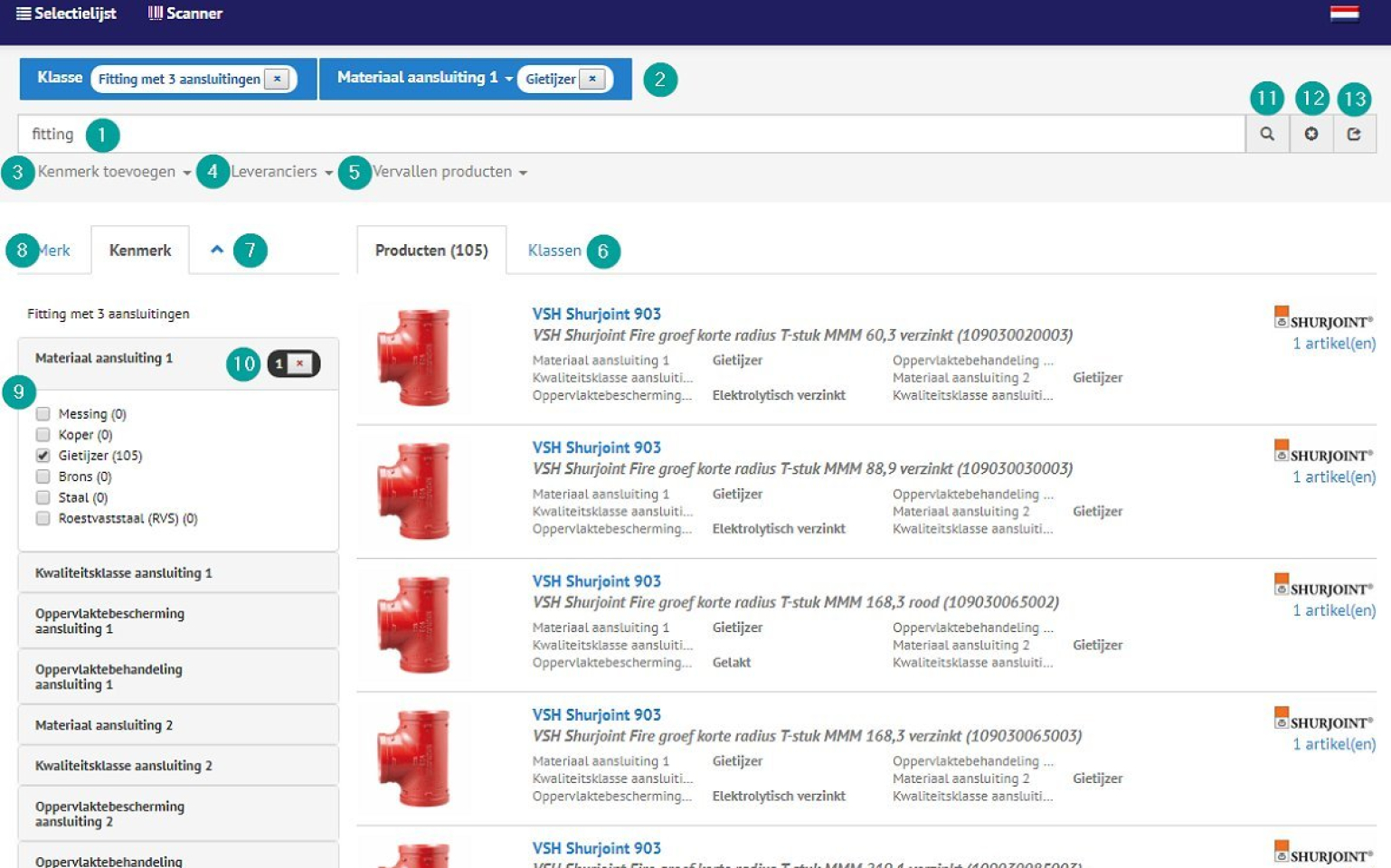Image resolution: width=1391 pixels, height=868 pixels.
Task: Click the magnifying glass search icon
Action: [1267, 134]
